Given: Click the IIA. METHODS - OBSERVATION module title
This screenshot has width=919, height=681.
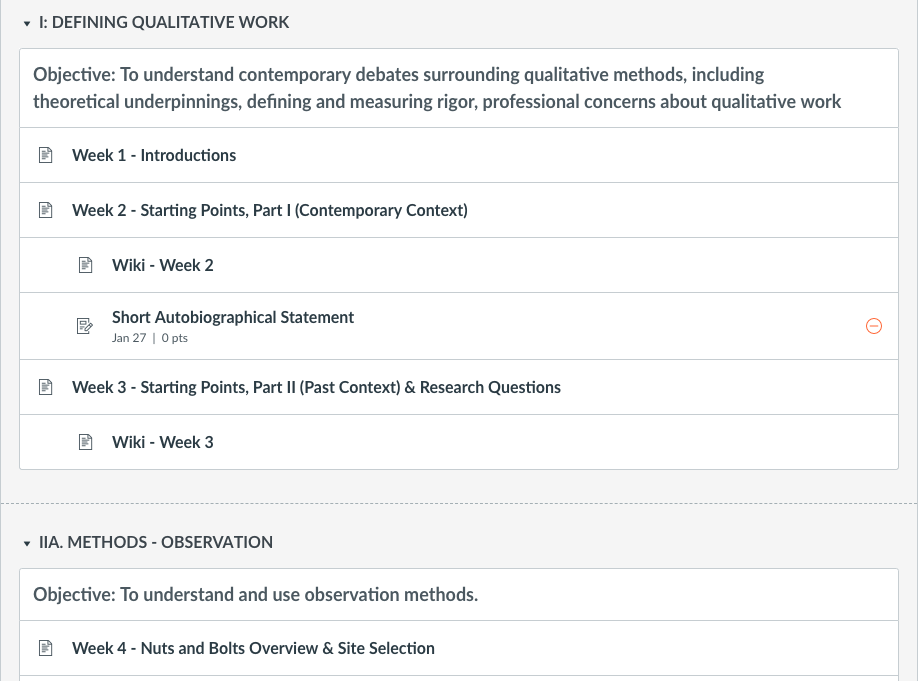Looking at the screenshot, I should point(156,542).
